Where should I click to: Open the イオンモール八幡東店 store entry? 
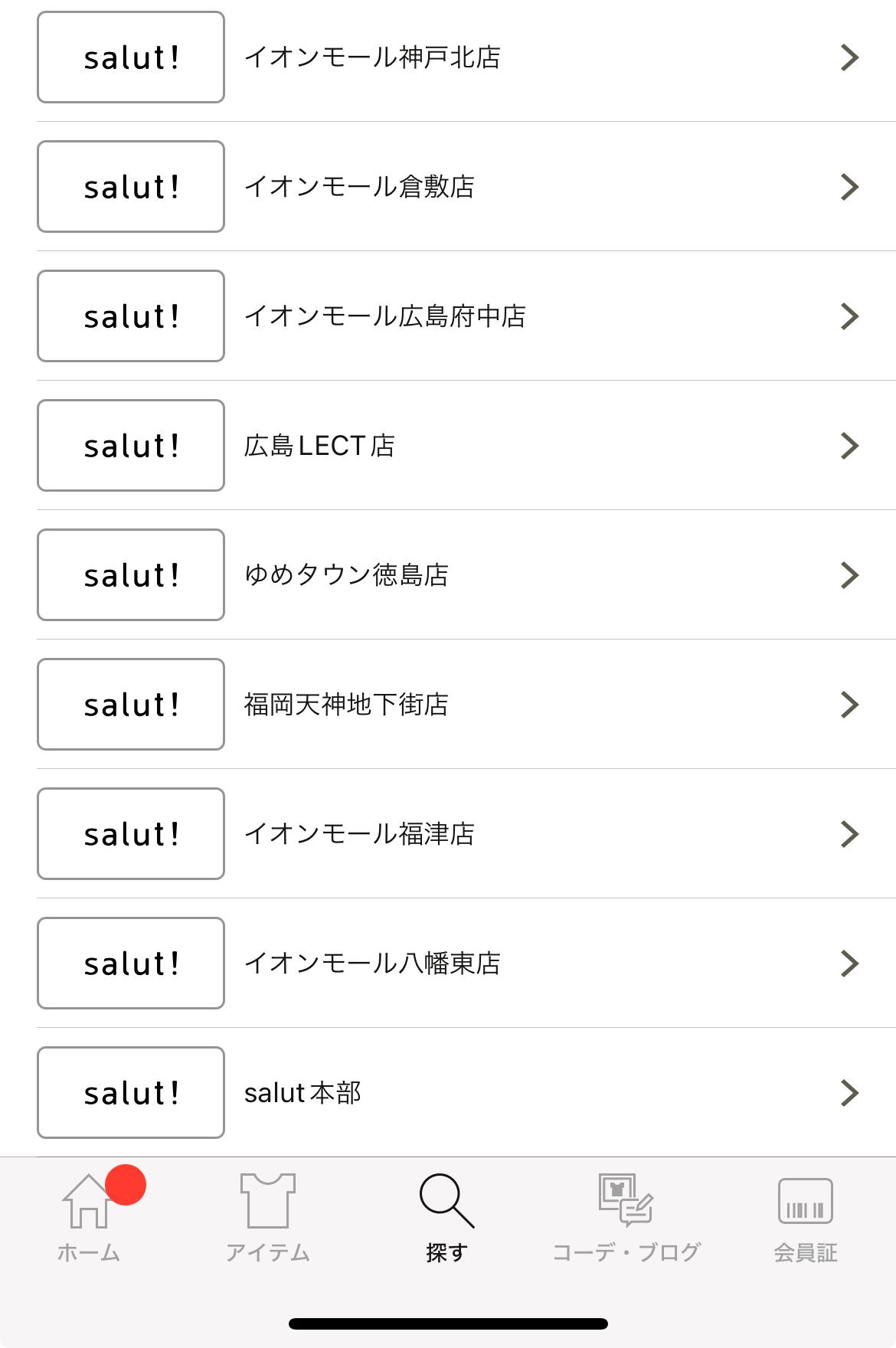click(x=372, y=964)
